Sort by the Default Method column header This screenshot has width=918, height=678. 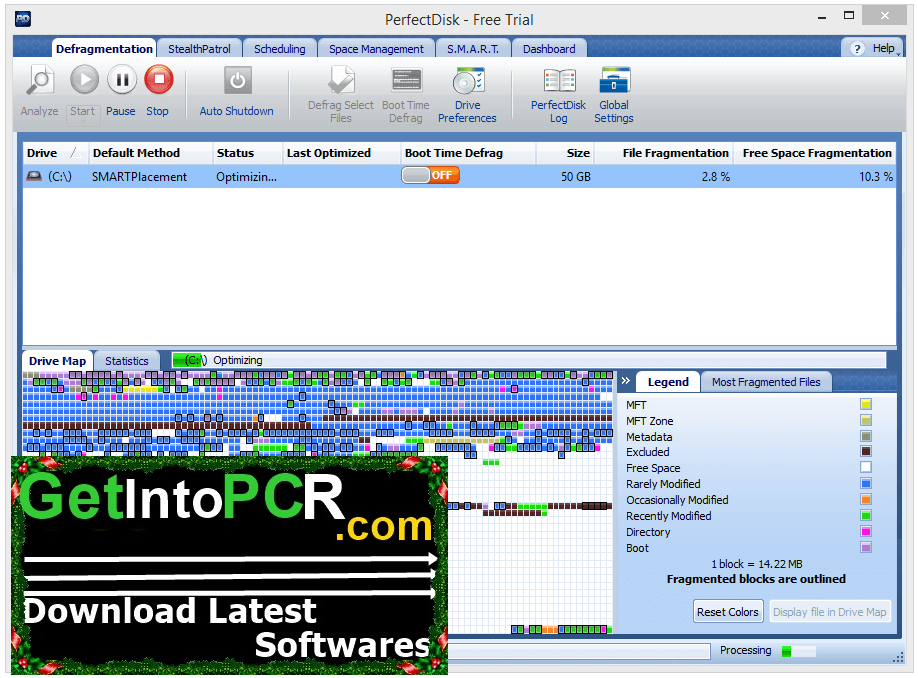(x=150, y=153)
